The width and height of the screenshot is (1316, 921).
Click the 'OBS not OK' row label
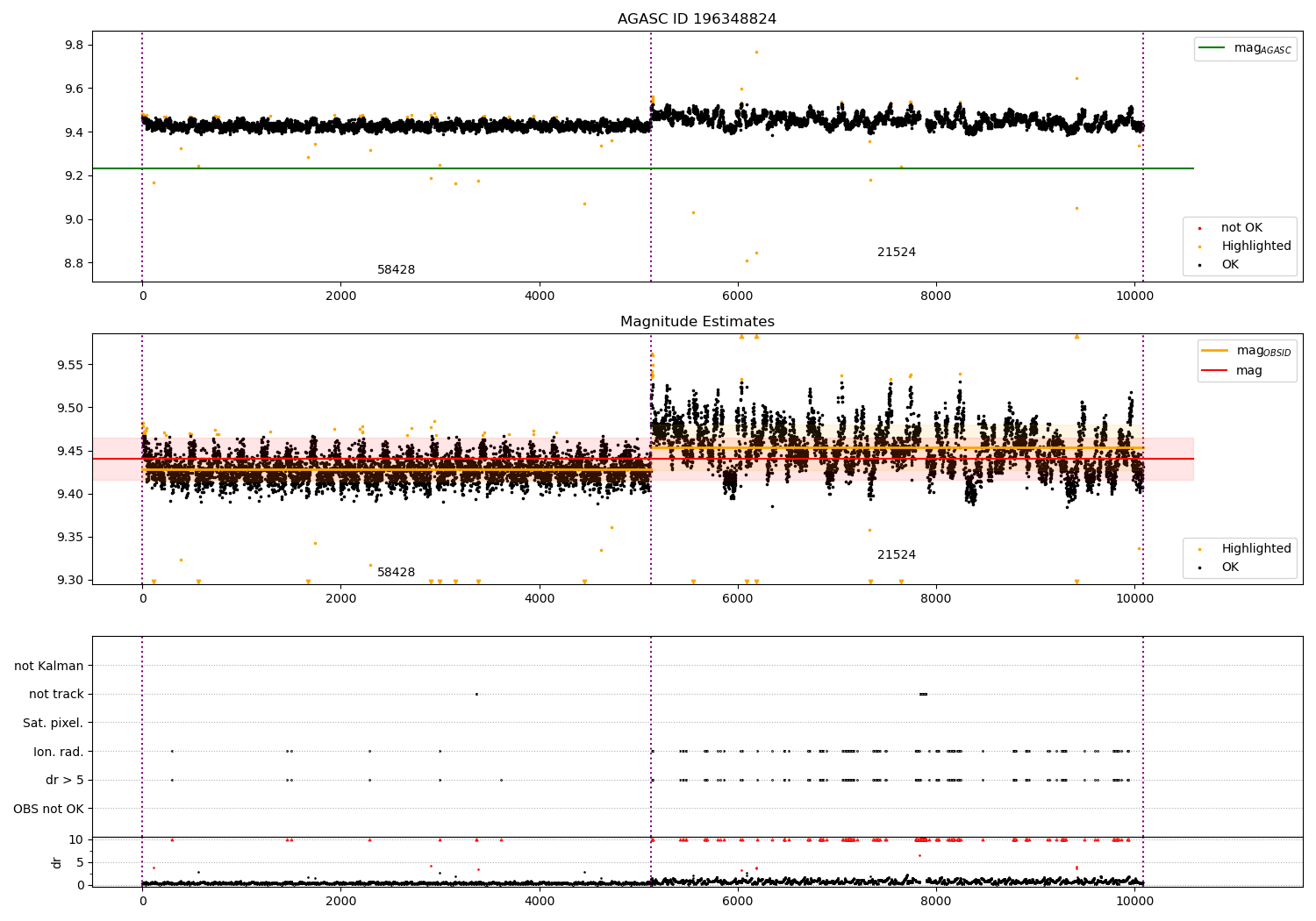click(49, 810)
